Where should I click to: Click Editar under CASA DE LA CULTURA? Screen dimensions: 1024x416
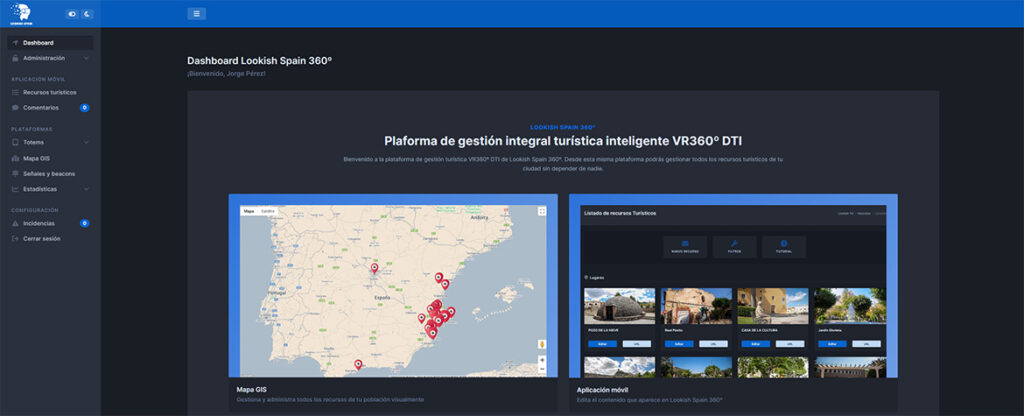tap(756, 344)
